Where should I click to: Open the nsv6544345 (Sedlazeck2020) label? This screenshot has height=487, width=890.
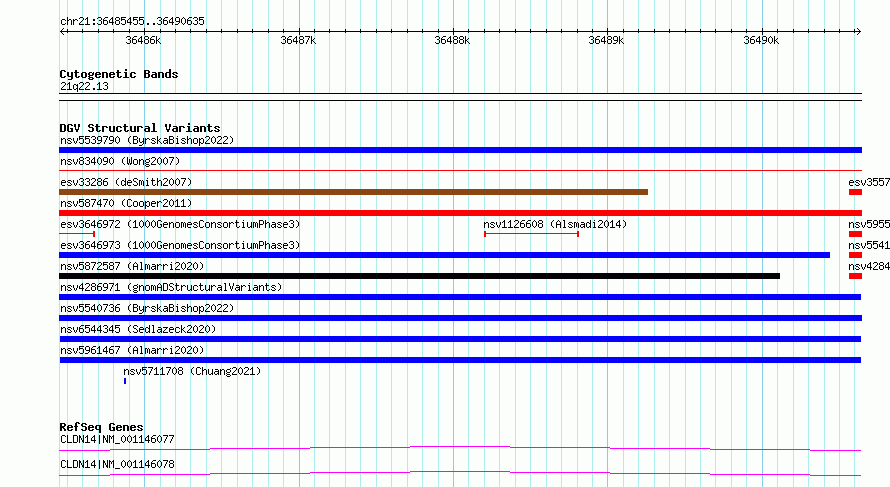pyautogui.click(x=138, y=329)
